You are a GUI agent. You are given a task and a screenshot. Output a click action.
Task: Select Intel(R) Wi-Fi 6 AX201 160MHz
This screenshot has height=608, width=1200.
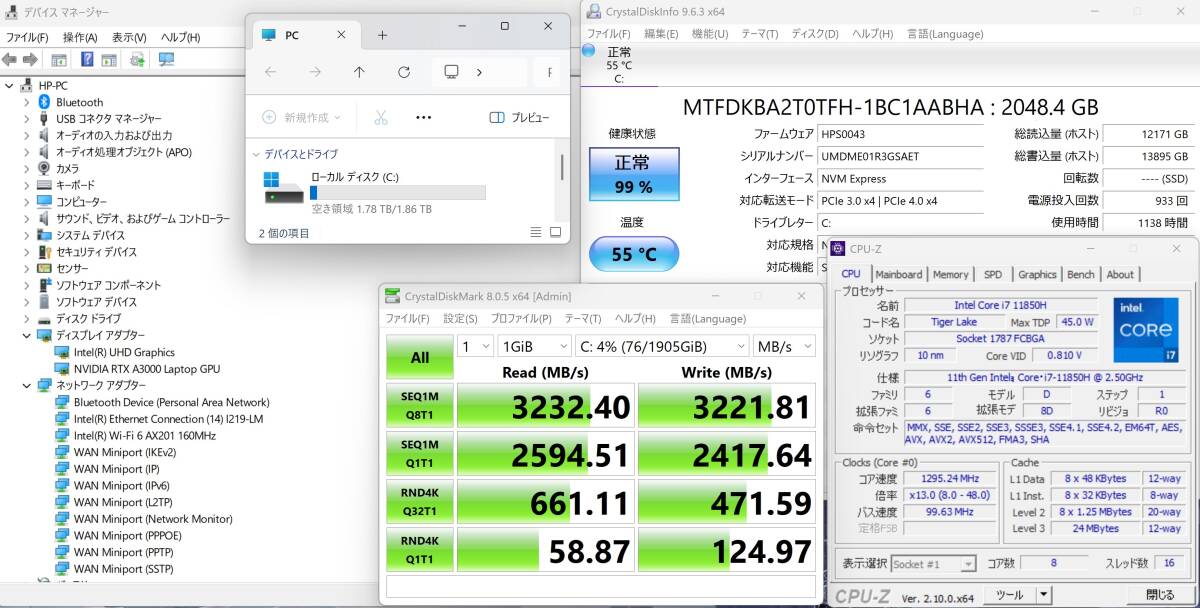click(x=144, y=435)
